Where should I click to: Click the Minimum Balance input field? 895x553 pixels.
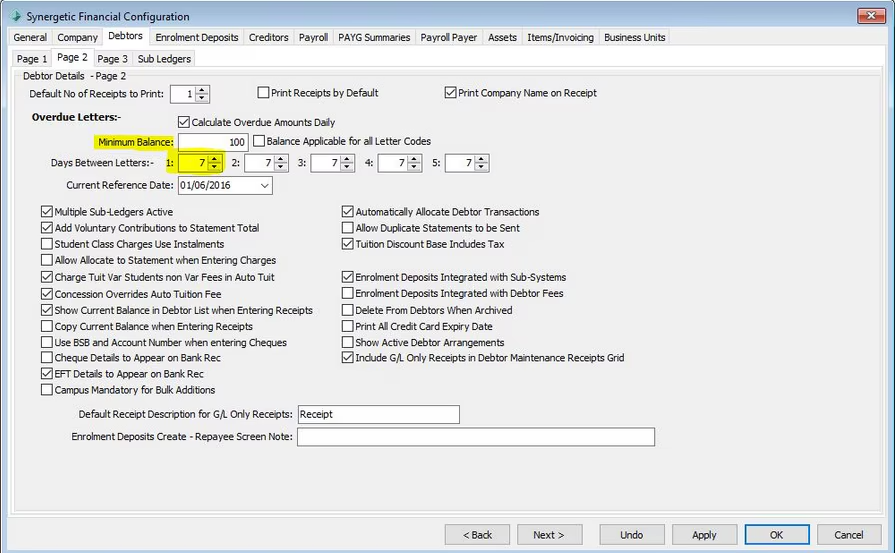tap(213, 142)
